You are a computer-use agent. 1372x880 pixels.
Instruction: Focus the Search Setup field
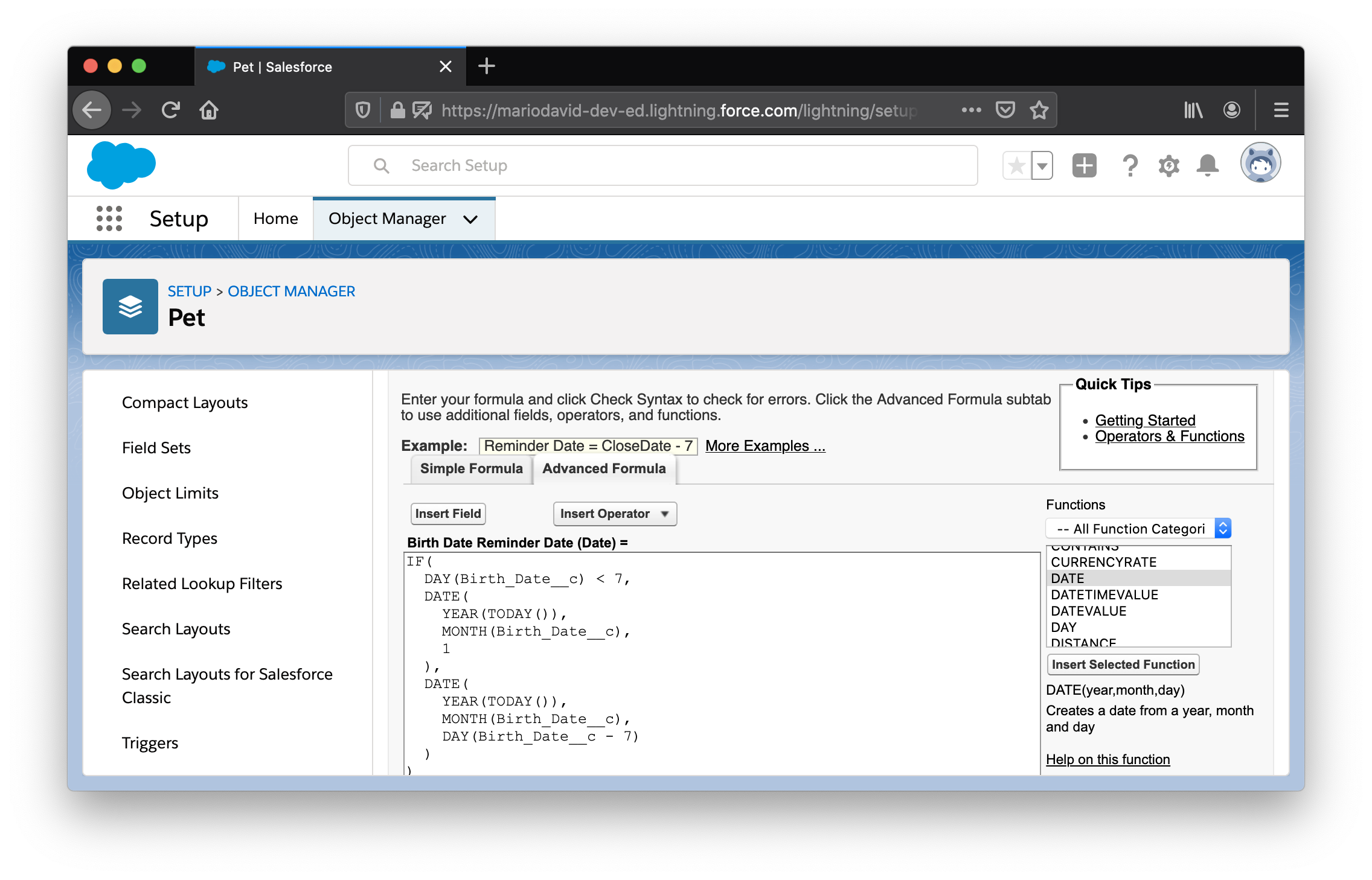pyautogui.click(x=662, y=165)
